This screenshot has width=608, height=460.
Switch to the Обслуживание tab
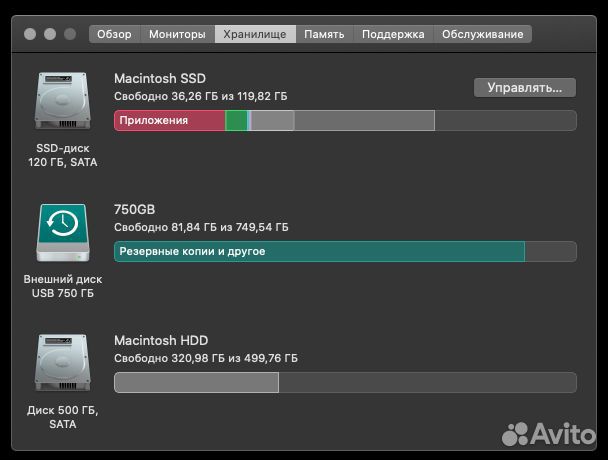[482, 34]
